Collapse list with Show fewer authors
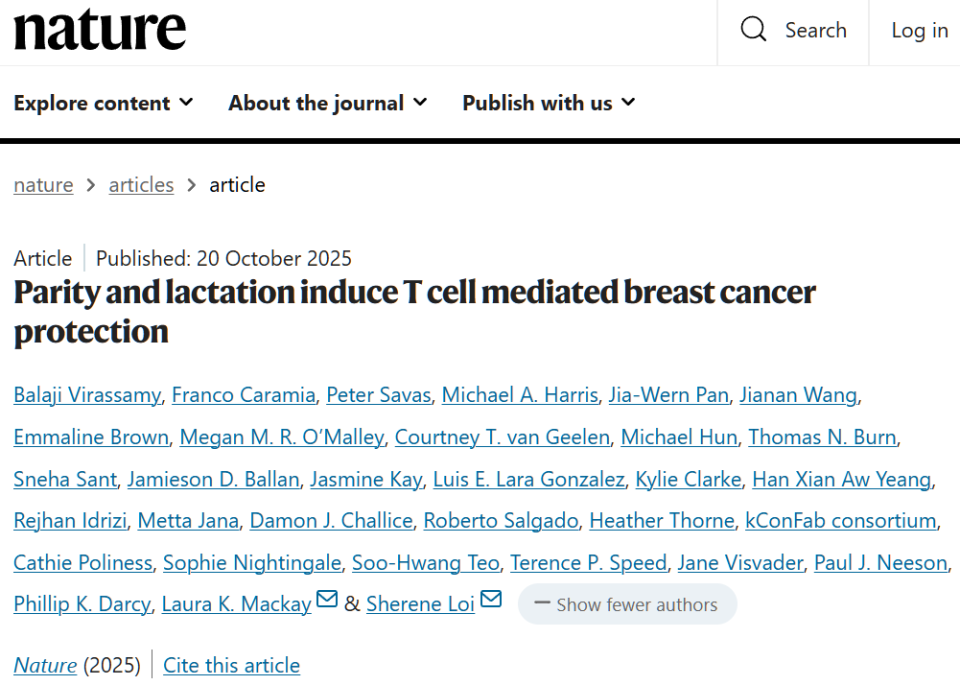Viewport: 960px width, 685px height. tap(627, 604)
